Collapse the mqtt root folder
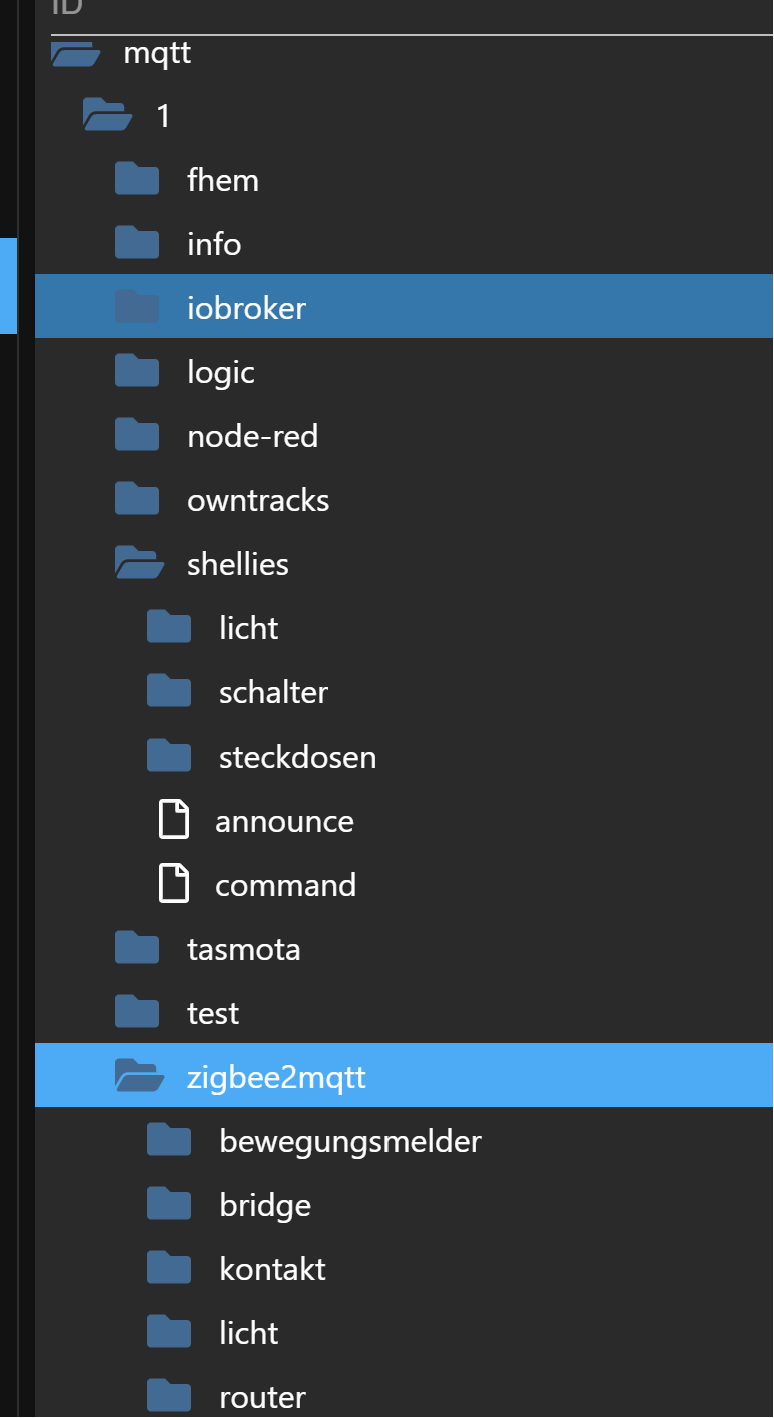This screenshot has height=1418, width=774. coord(75,52)
